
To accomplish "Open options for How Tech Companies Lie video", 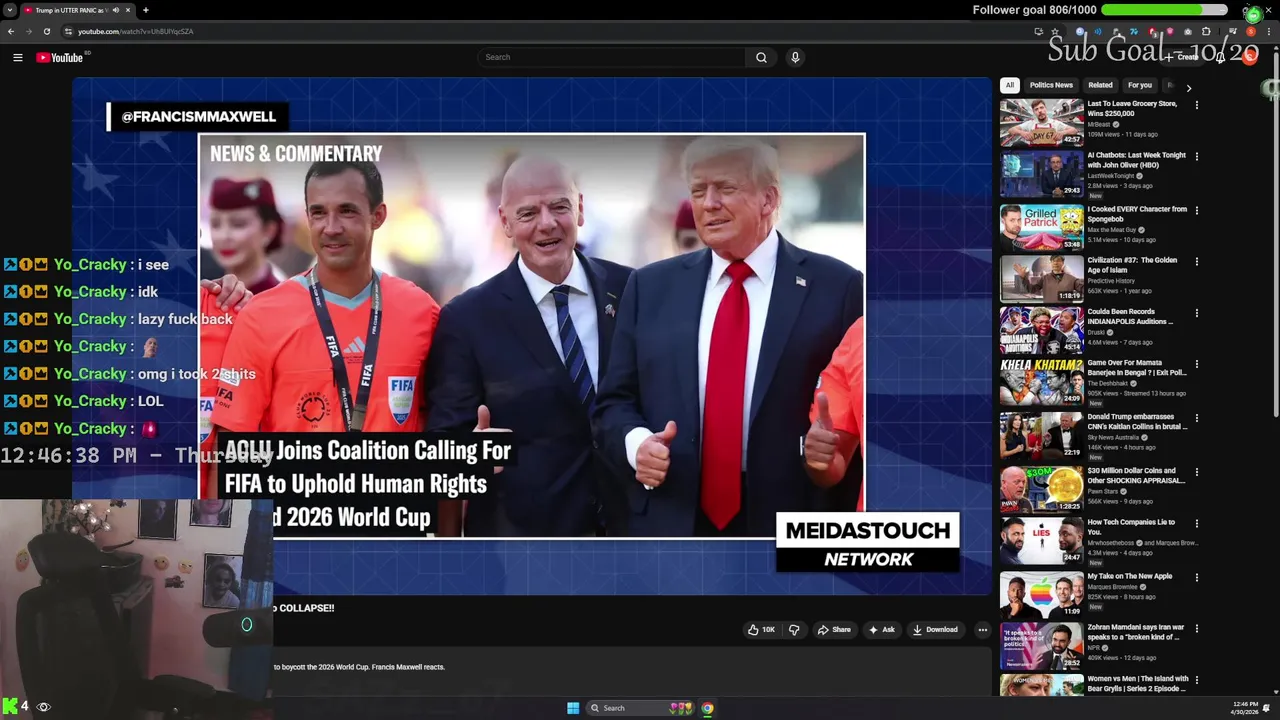I will 1196,523.
